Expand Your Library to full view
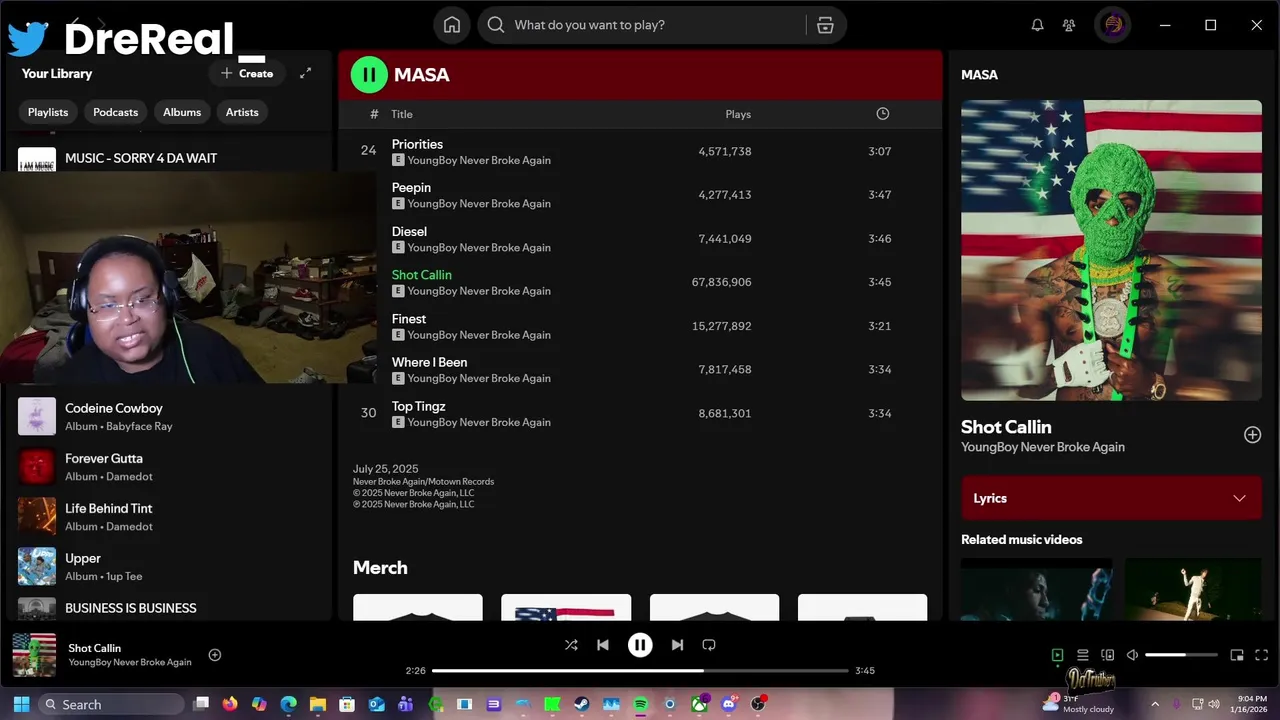Screen dimensions: 1280x720 [305, 73]
